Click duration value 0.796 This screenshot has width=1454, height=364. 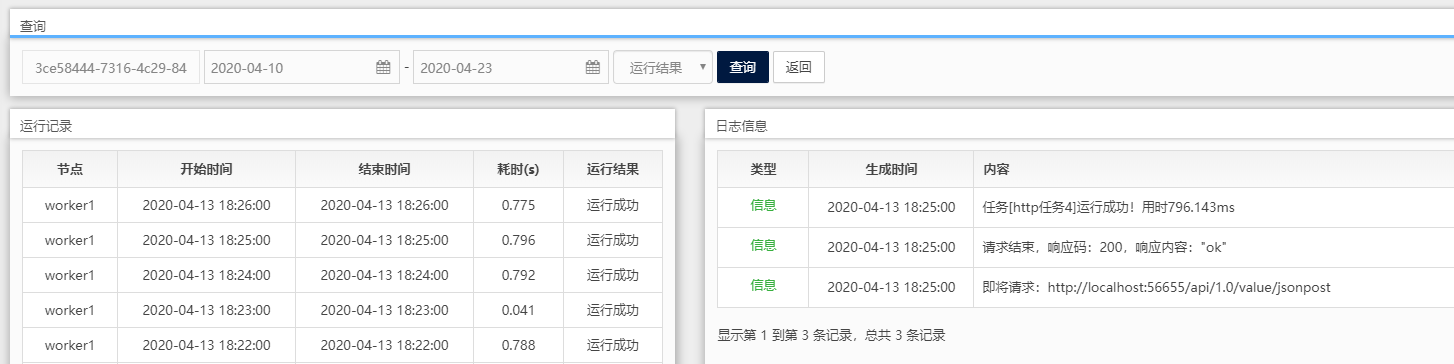[x=519, y=240]
